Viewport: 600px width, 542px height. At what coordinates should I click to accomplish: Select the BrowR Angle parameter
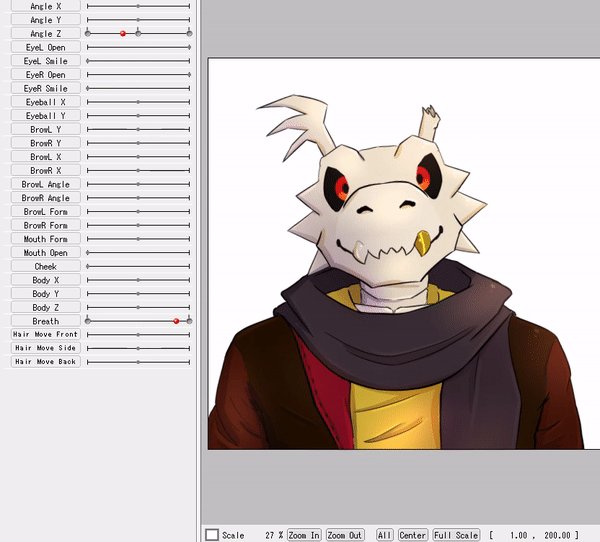tap(46, 198)
